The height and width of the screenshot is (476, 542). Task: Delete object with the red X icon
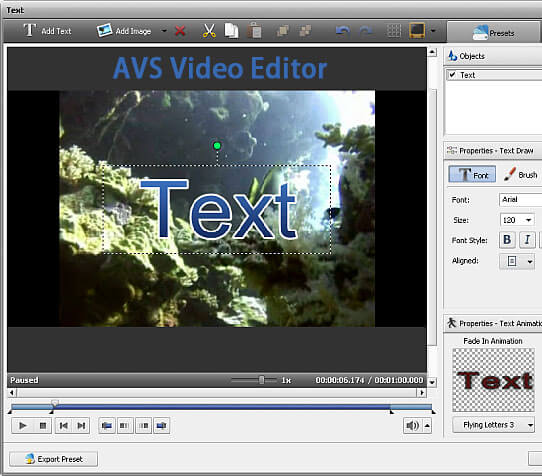180,31
